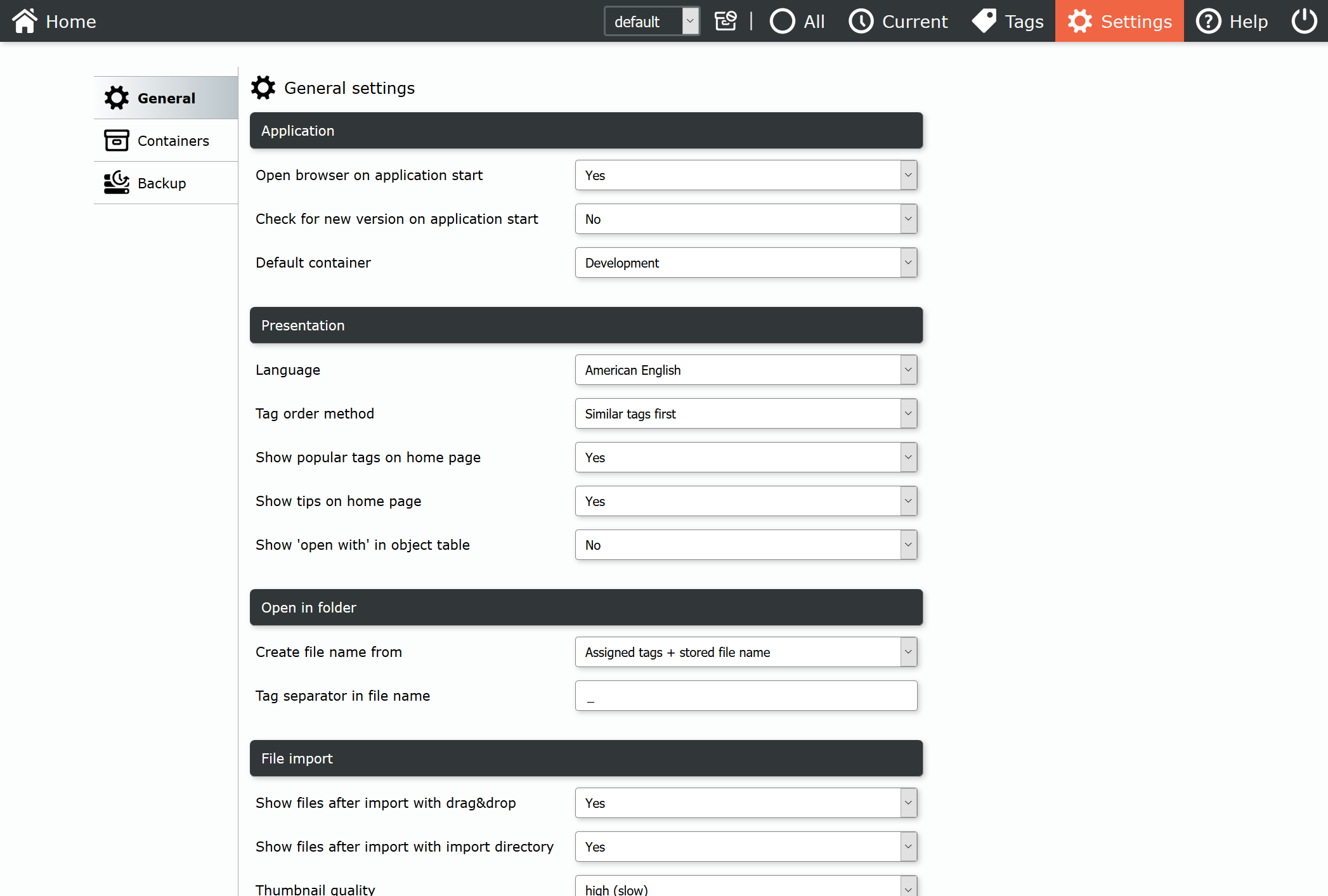This screenshot has height=896, width=1328.
Task: Click the All circle icon
Action: tap(782, 21)
